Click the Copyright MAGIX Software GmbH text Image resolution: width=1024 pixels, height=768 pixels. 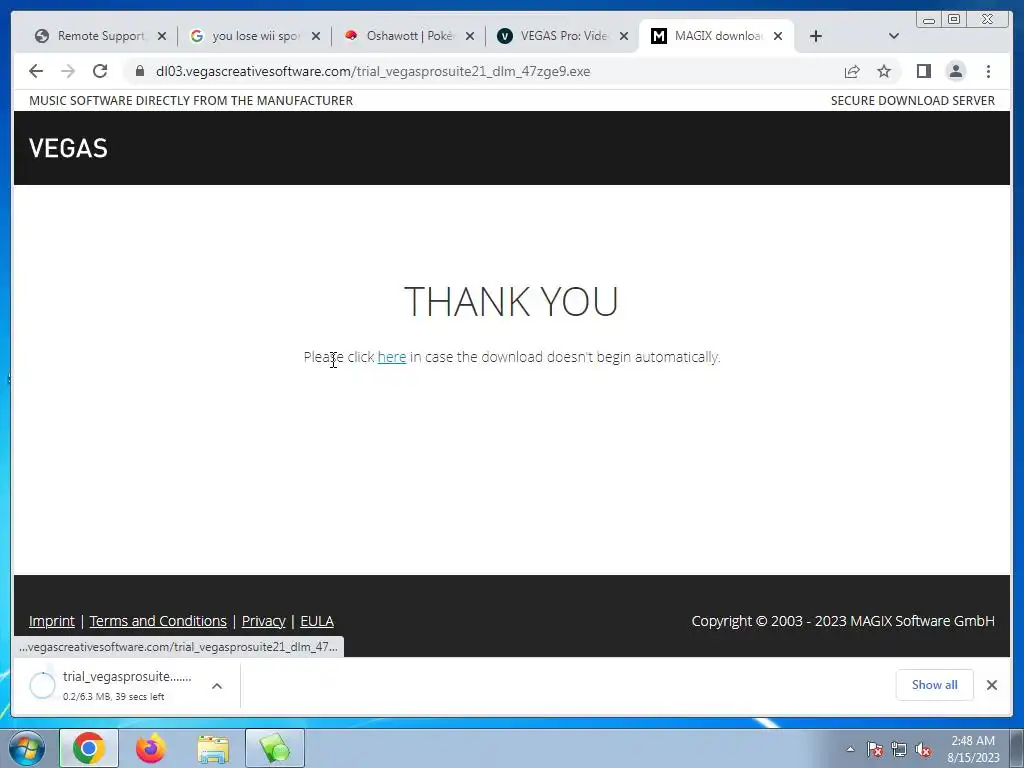[x=843, y=621]
